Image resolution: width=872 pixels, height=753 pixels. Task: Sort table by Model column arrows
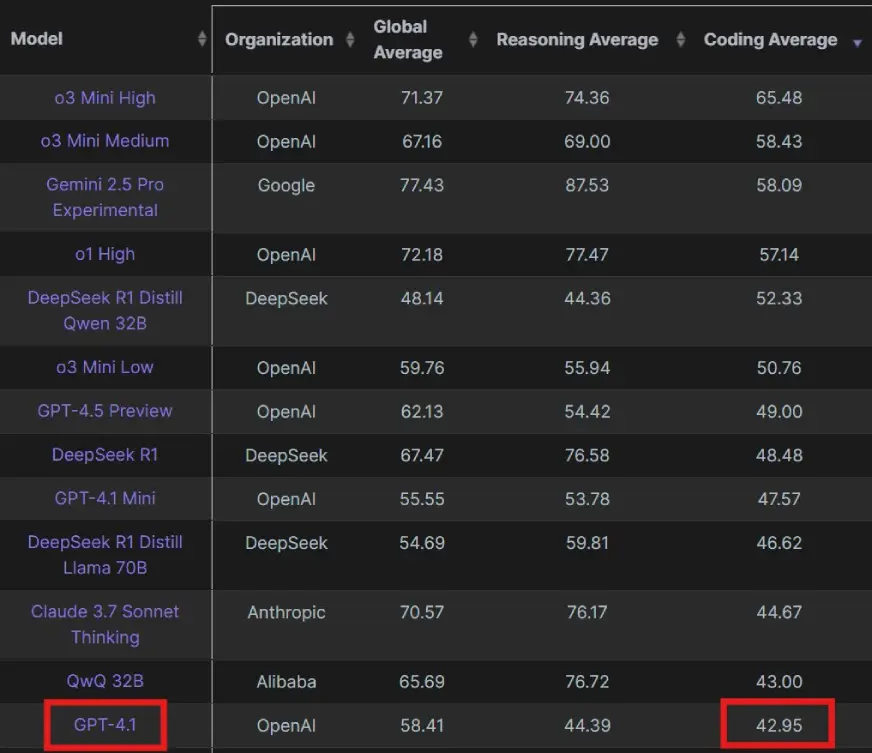[202, 39]
